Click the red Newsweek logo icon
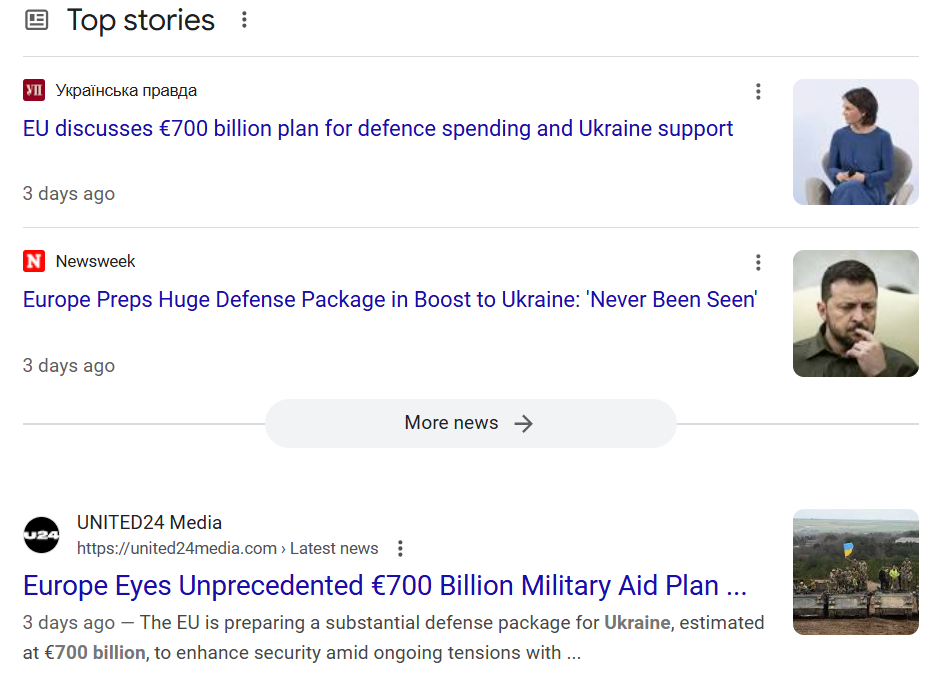 [34, 262]
